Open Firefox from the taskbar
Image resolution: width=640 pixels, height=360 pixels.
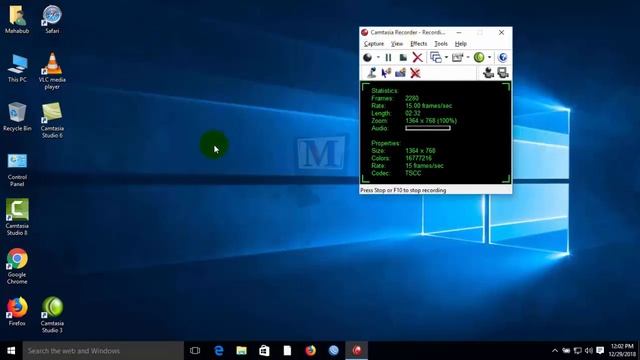[x=311, y=351]
